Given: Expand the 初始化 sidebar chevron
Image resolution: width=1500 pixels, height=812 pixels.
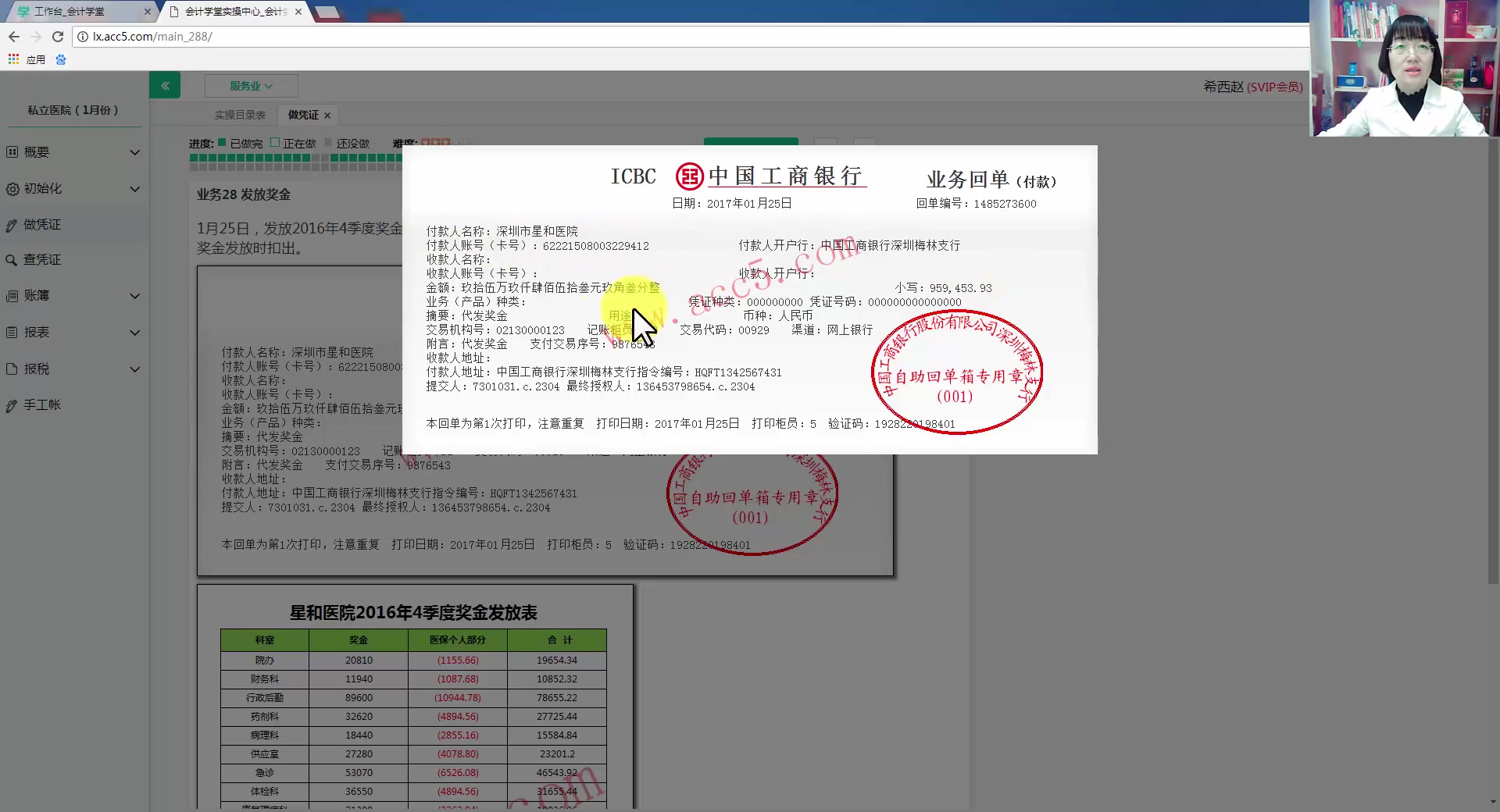Looking at the screenshot, I should pos(135,189).
